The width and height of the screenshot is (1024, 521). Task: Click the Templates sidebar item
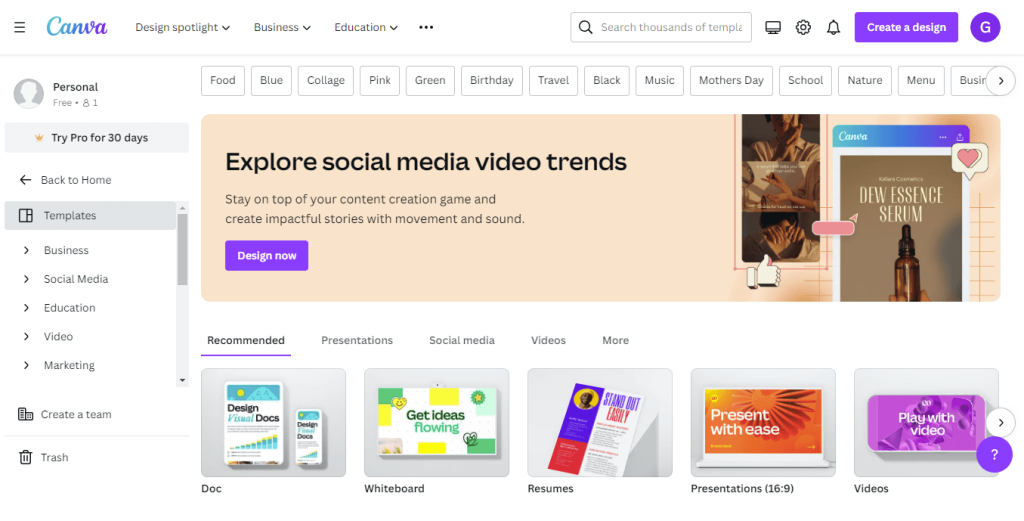(x=90, y=215)
